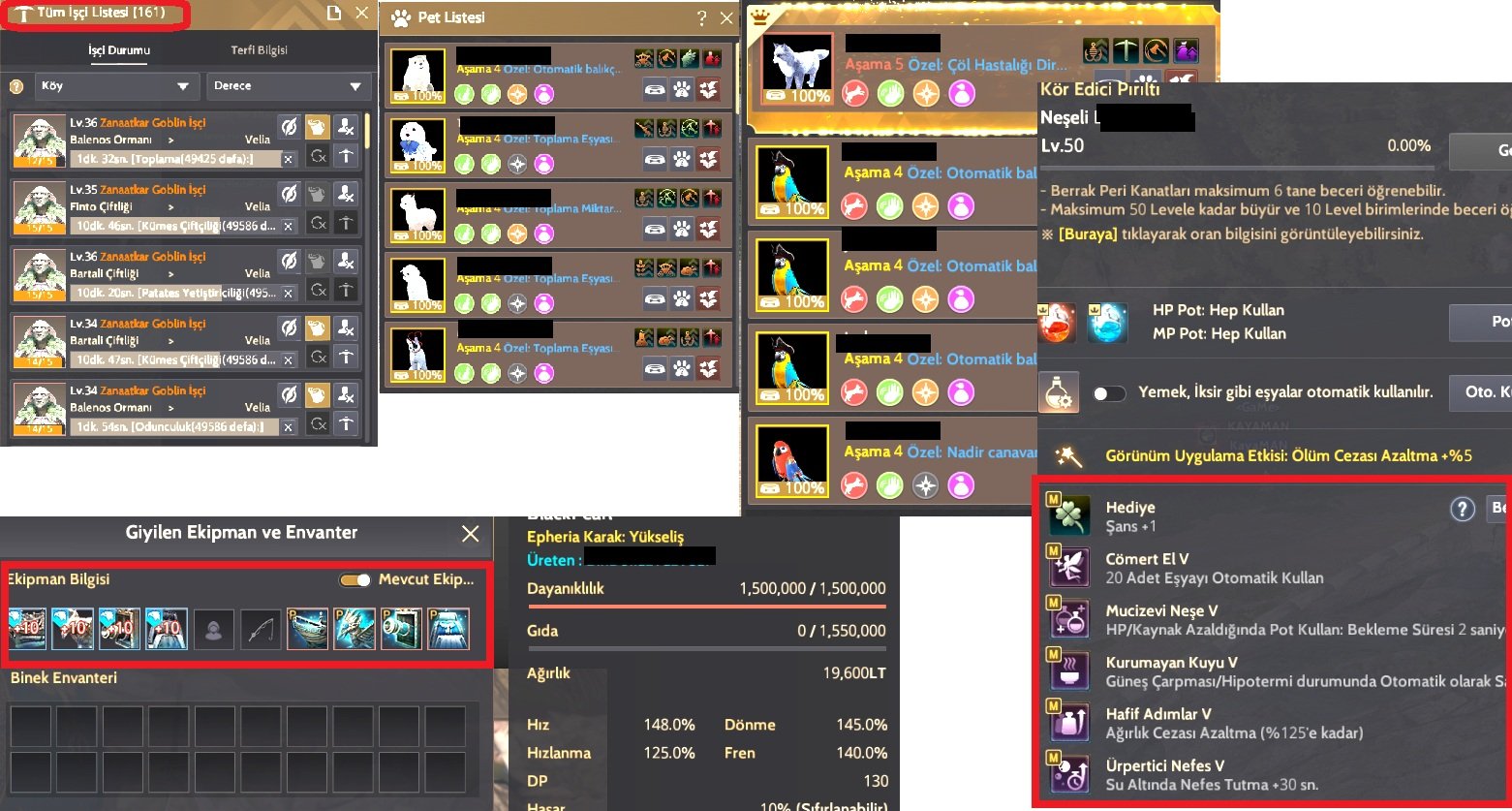Cancel the Odunculuk task with its X button

(289, 427)
